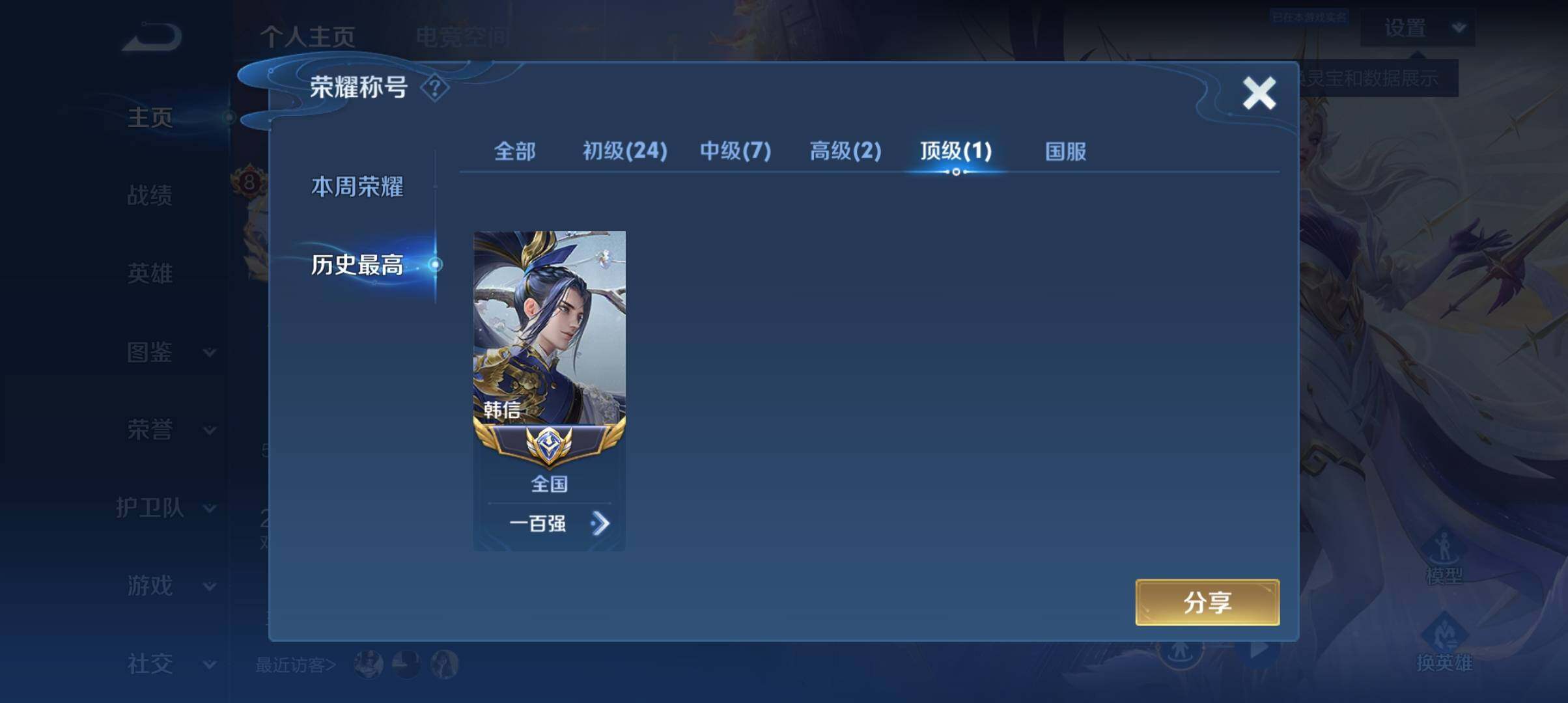Open the 韩信 hero card thumbnail
1568x703 pixels.
[549, 327]
